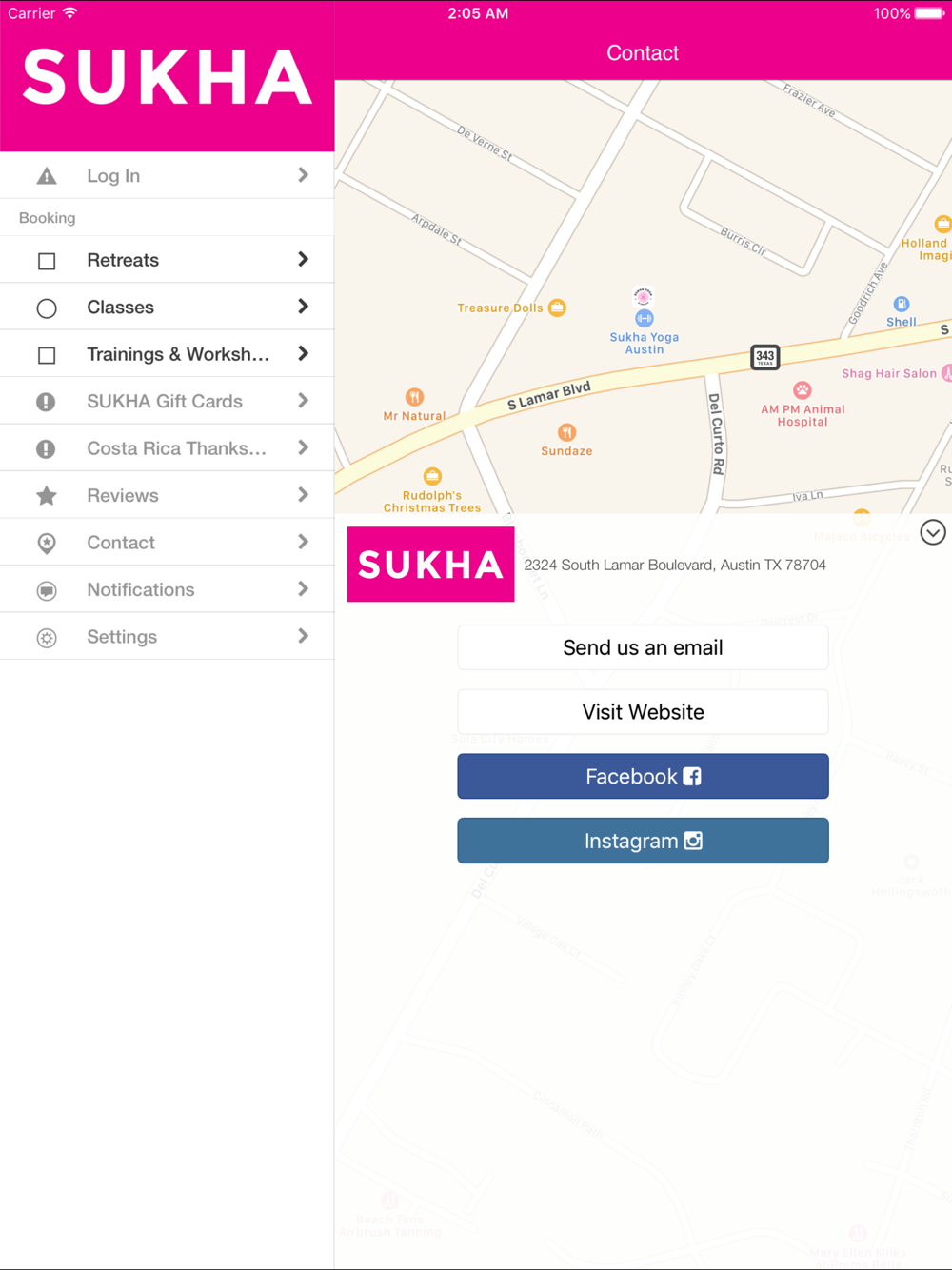Open the Facebook page button
Screen dimensions: 952x1270
coord(643,776)
